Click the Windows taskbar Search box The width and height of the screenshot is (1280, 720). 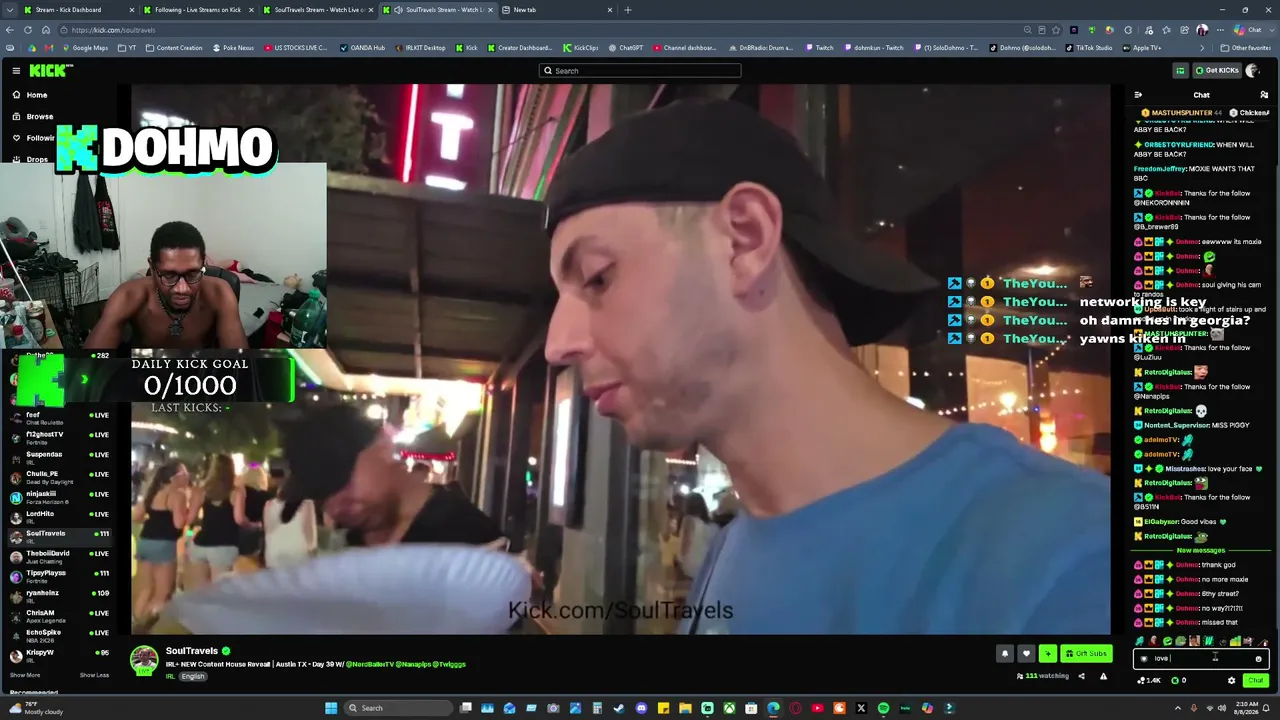[400, 708]
